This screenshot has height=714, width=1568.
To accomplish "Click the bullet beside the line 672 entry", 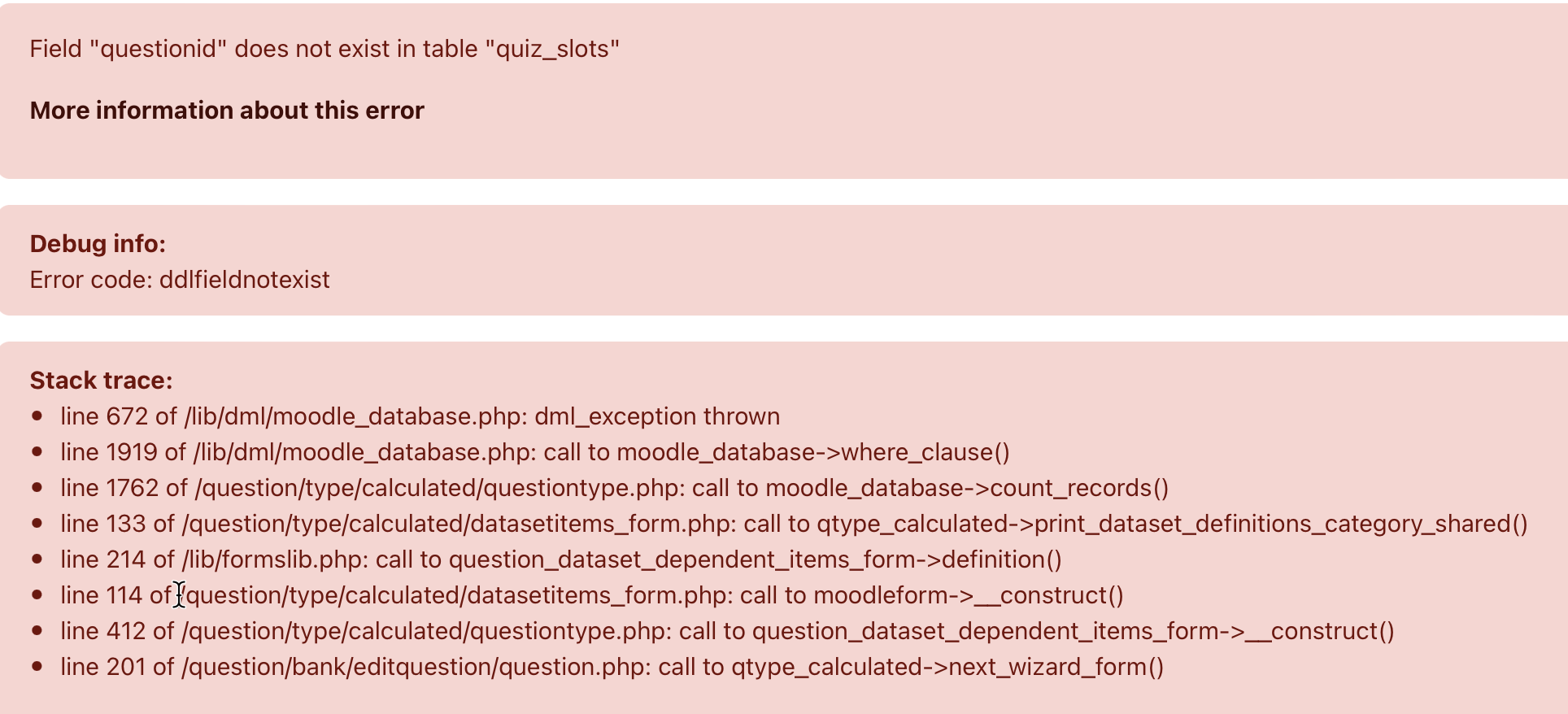I will click(x=37, y=416).
